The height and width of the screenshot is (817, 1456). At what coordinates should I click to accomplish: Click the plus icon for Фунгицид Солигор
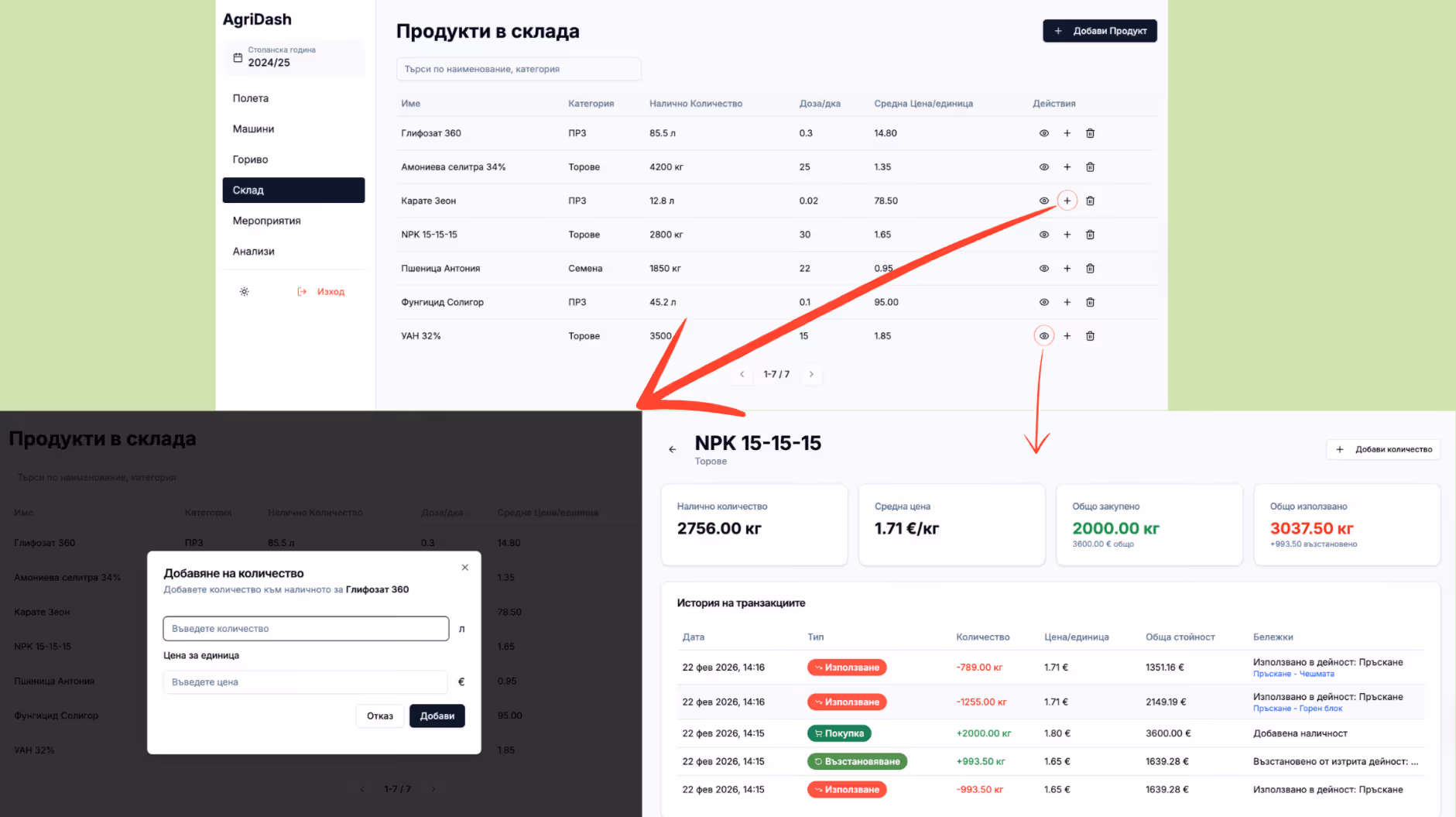pyautogui.click(x=1067, y=302)
